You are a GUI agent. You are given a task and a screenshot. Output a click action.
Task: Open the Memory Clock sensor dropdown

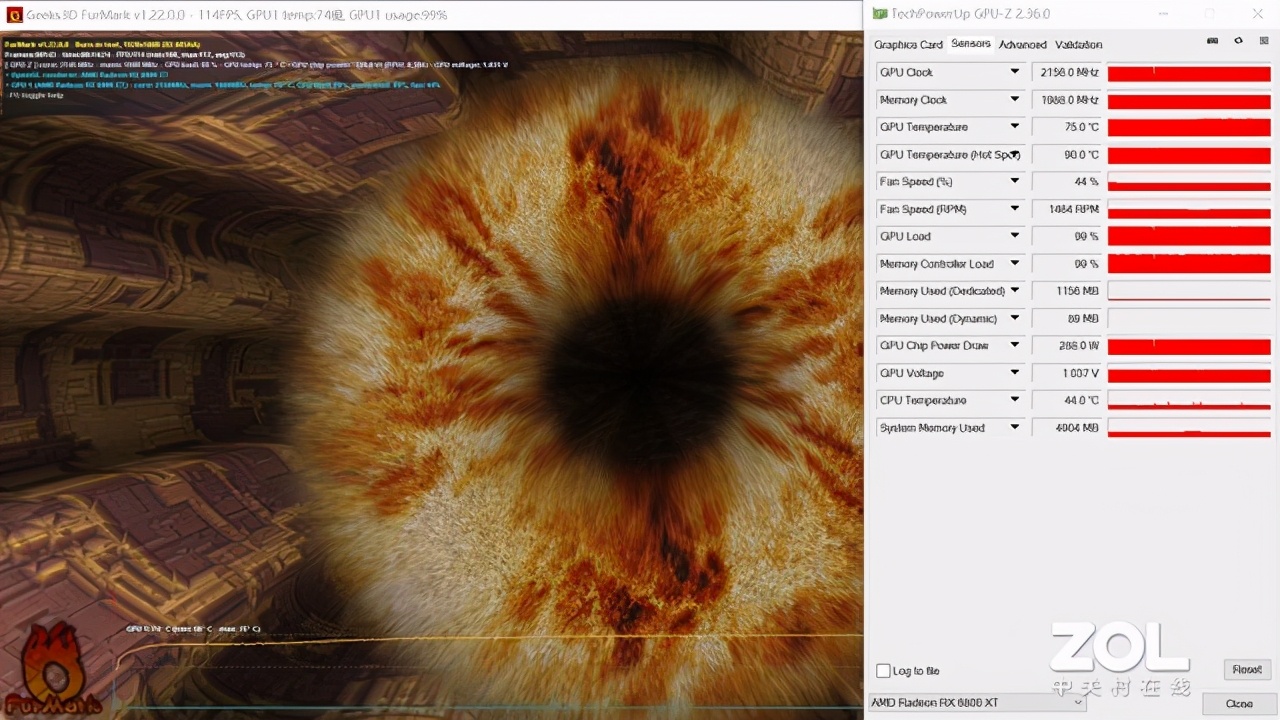coord(1014,100)
